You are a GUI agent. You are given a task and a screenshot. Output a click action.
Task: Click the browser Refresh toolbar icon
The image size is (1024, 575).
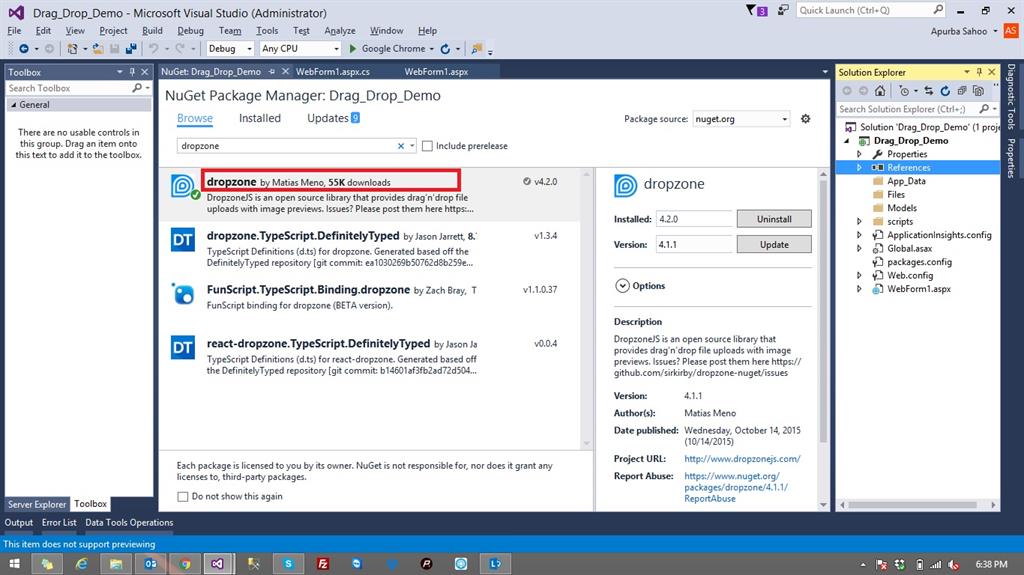tap(445, 48)
